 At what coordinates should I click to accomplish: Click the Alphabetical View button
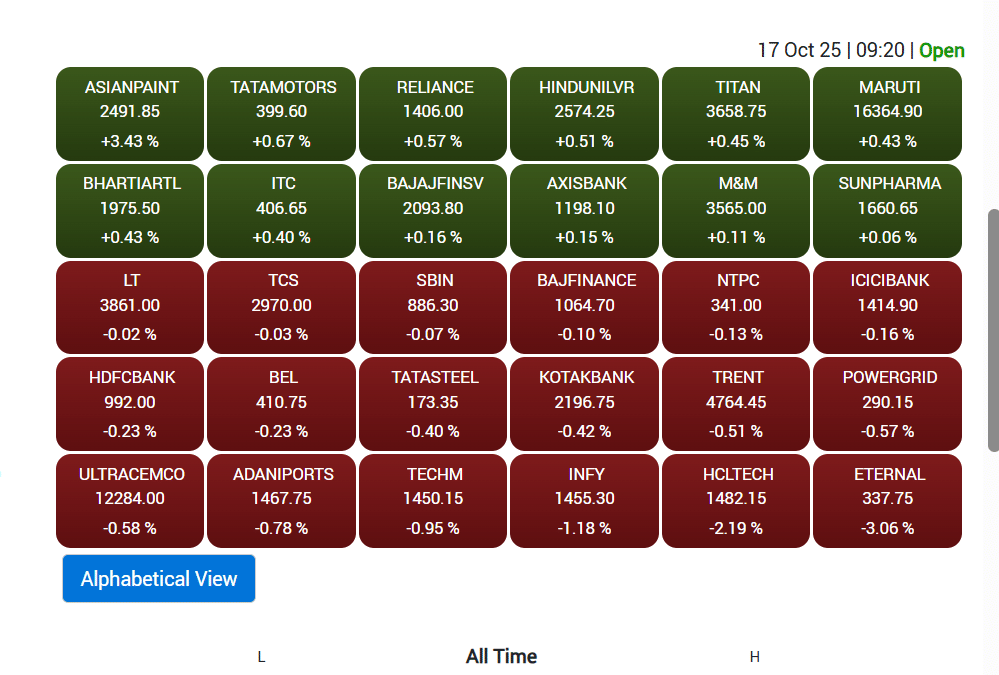159,579
